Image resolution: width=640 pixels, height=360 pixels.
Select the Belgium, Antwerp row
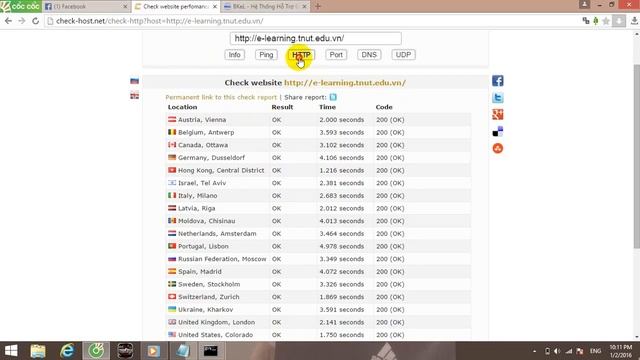(318, 132)
